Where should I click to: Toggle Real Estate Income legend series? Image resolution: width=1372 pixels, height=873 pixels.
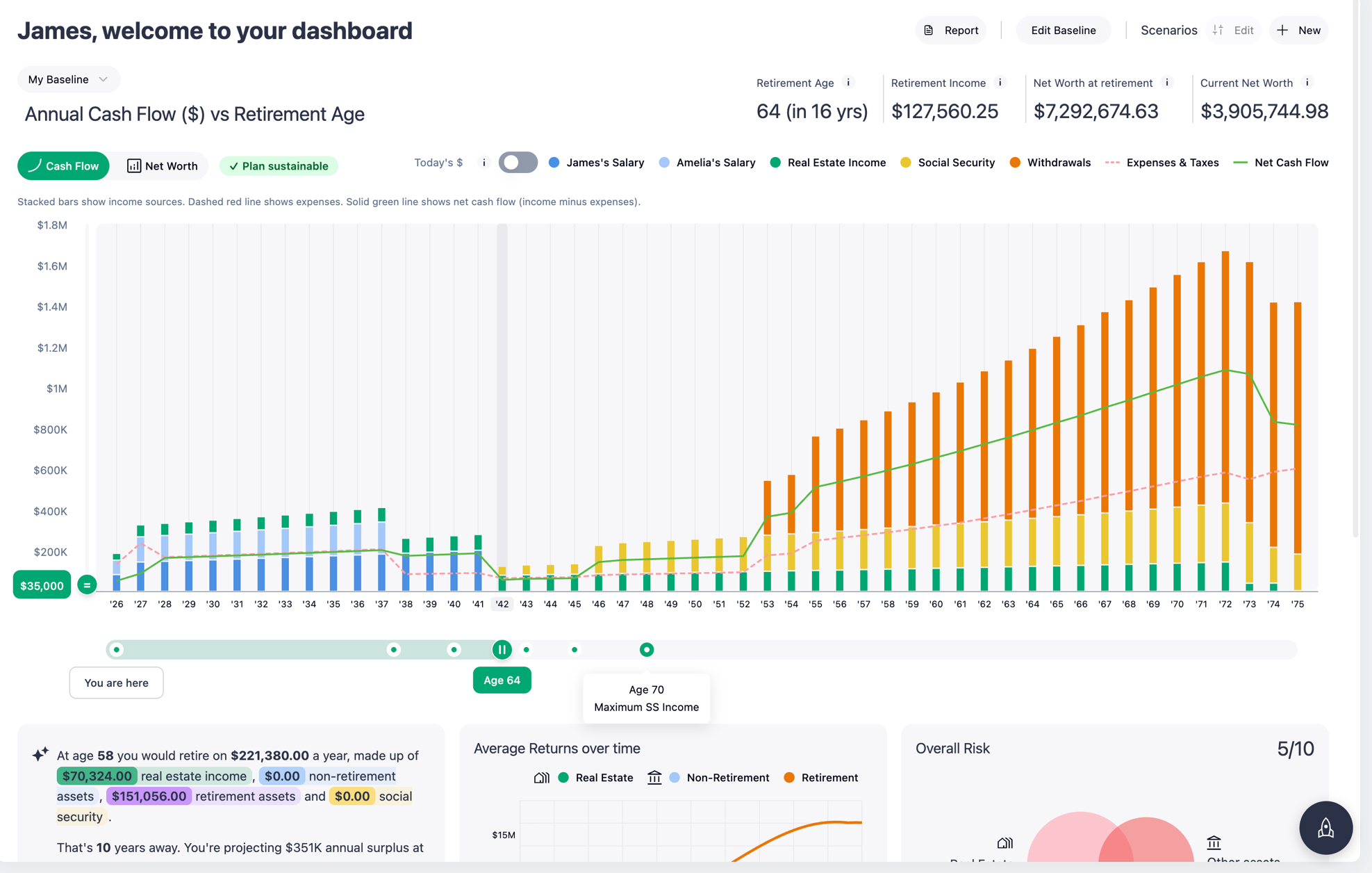tap(828, 163)
